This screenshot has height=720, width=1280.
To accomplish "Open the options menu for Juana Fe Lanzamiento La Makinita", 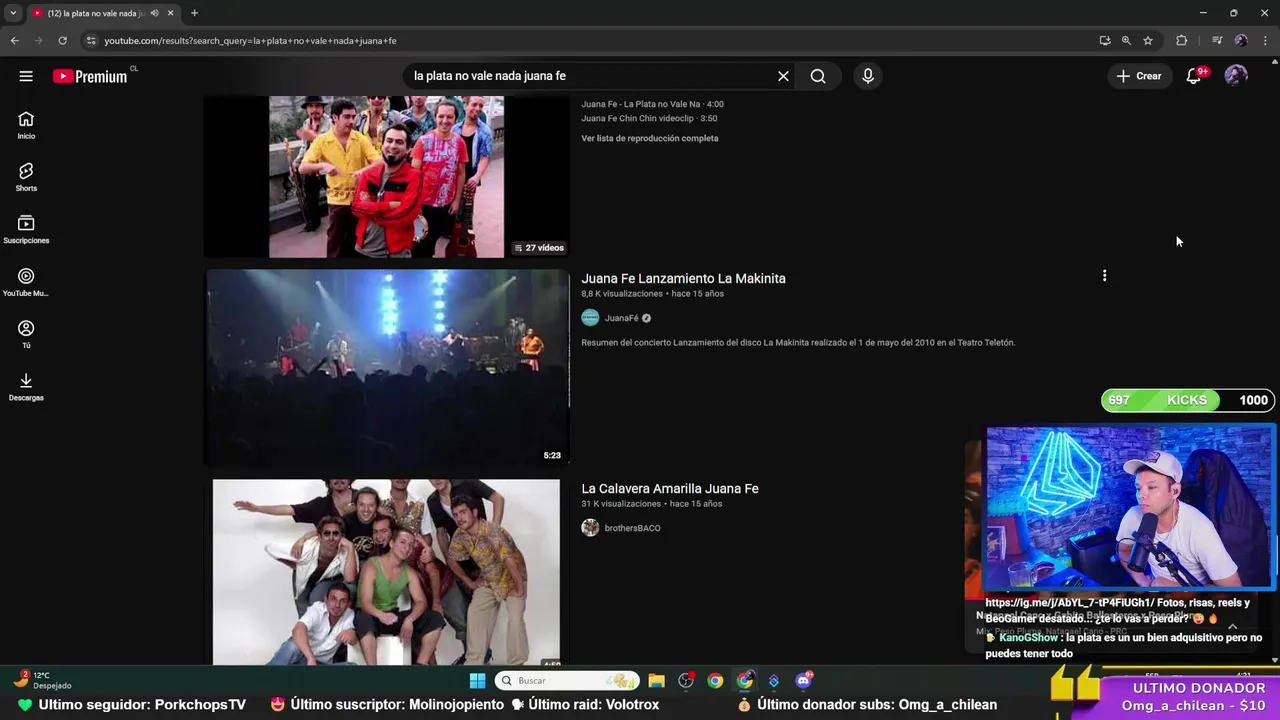I will tap(1104, 276).
